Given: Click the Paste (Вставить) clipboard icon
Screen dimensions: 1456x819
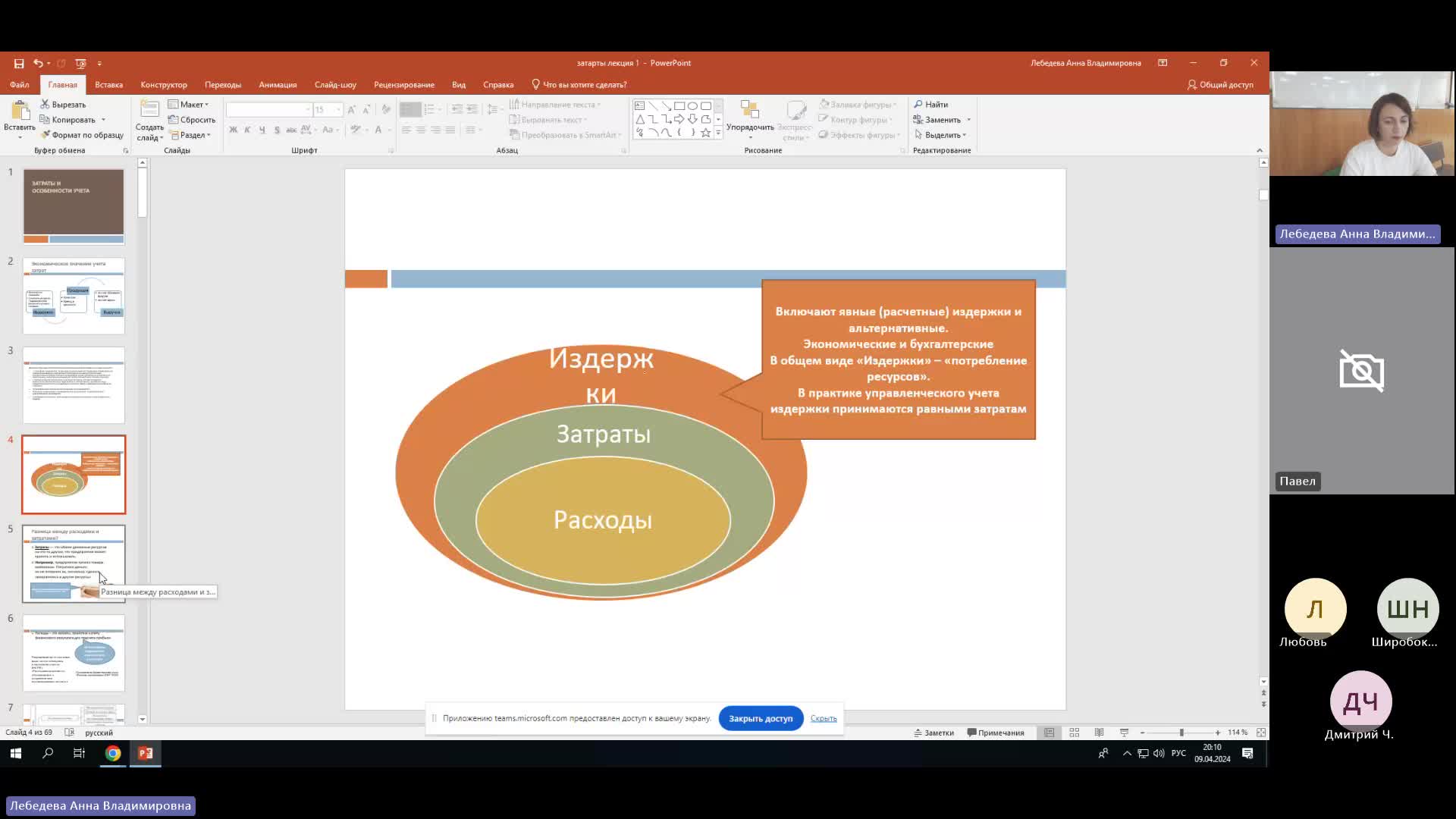Looking at the screenshot, I should point(20,111).
